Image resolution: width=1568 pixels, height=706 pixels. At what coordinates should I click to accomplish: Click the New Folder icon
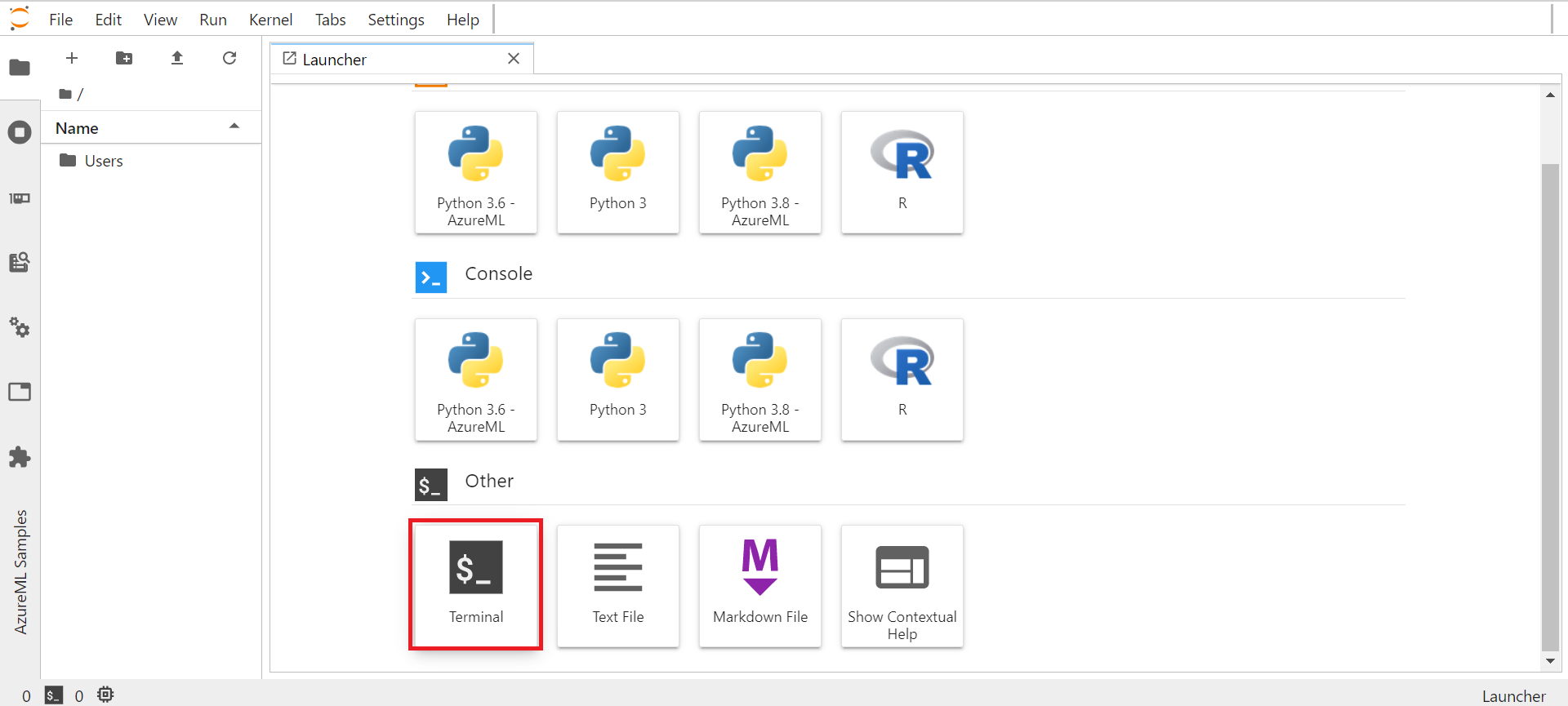click(124, 58)
